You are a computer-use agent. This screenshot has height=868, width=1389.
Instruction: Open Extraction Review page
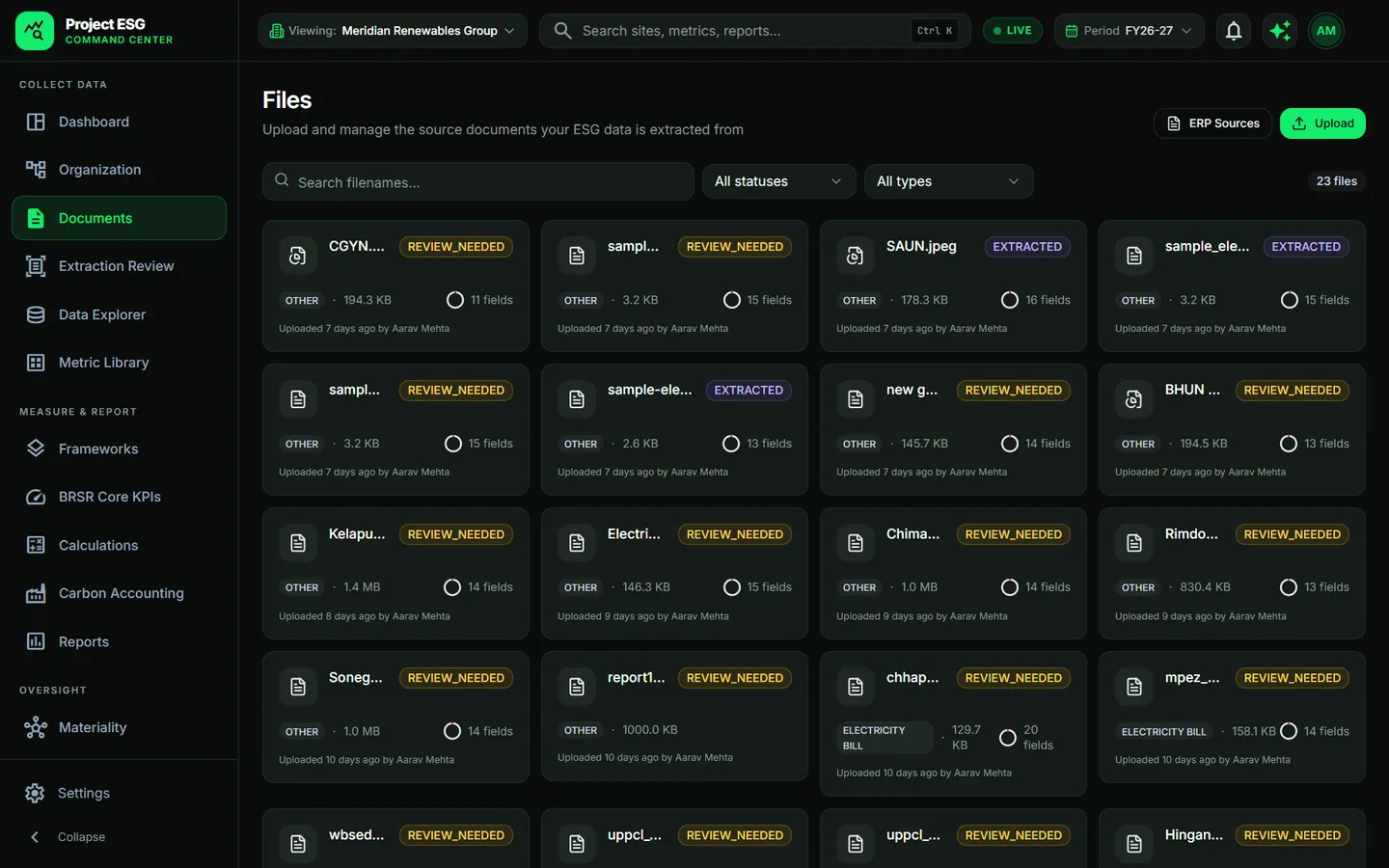[119, 266]
